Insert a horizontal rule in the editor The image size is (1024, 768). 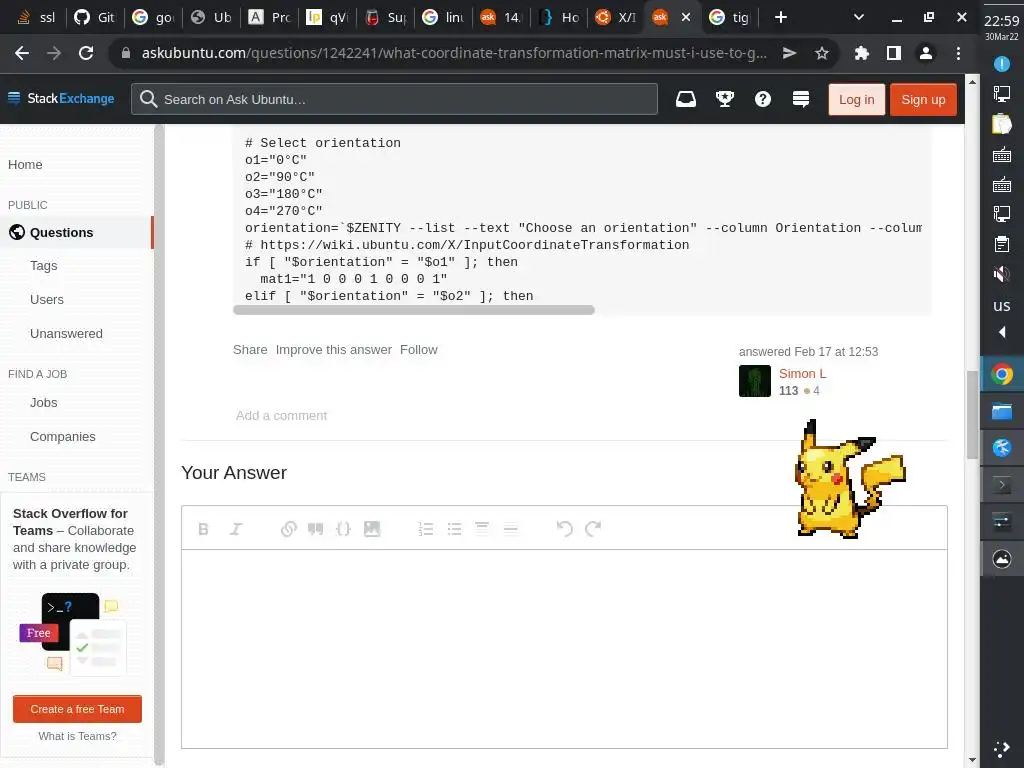pos(511,529)
